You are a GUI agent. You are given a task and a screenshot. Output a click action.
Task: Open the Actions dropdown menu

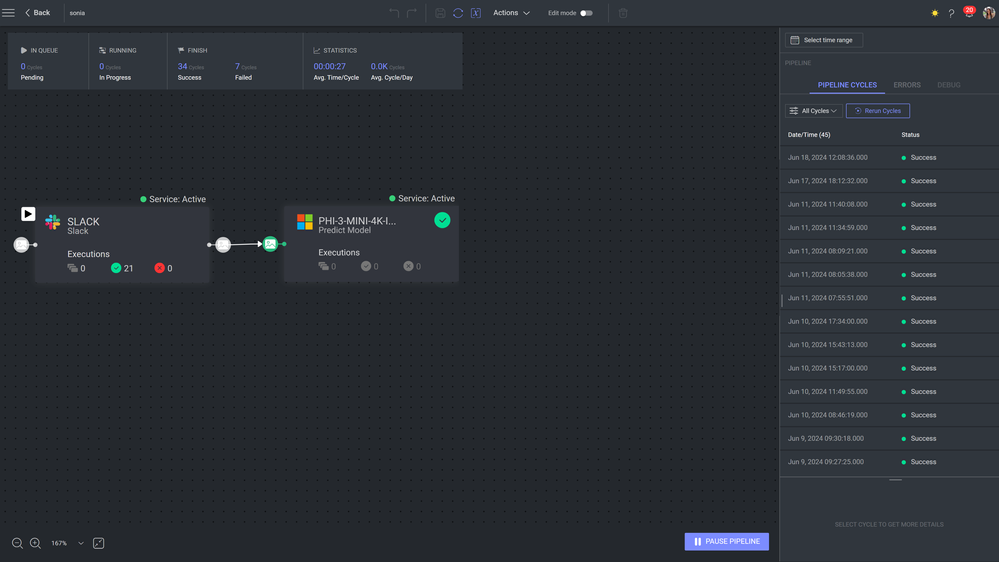tap(511, 13)
